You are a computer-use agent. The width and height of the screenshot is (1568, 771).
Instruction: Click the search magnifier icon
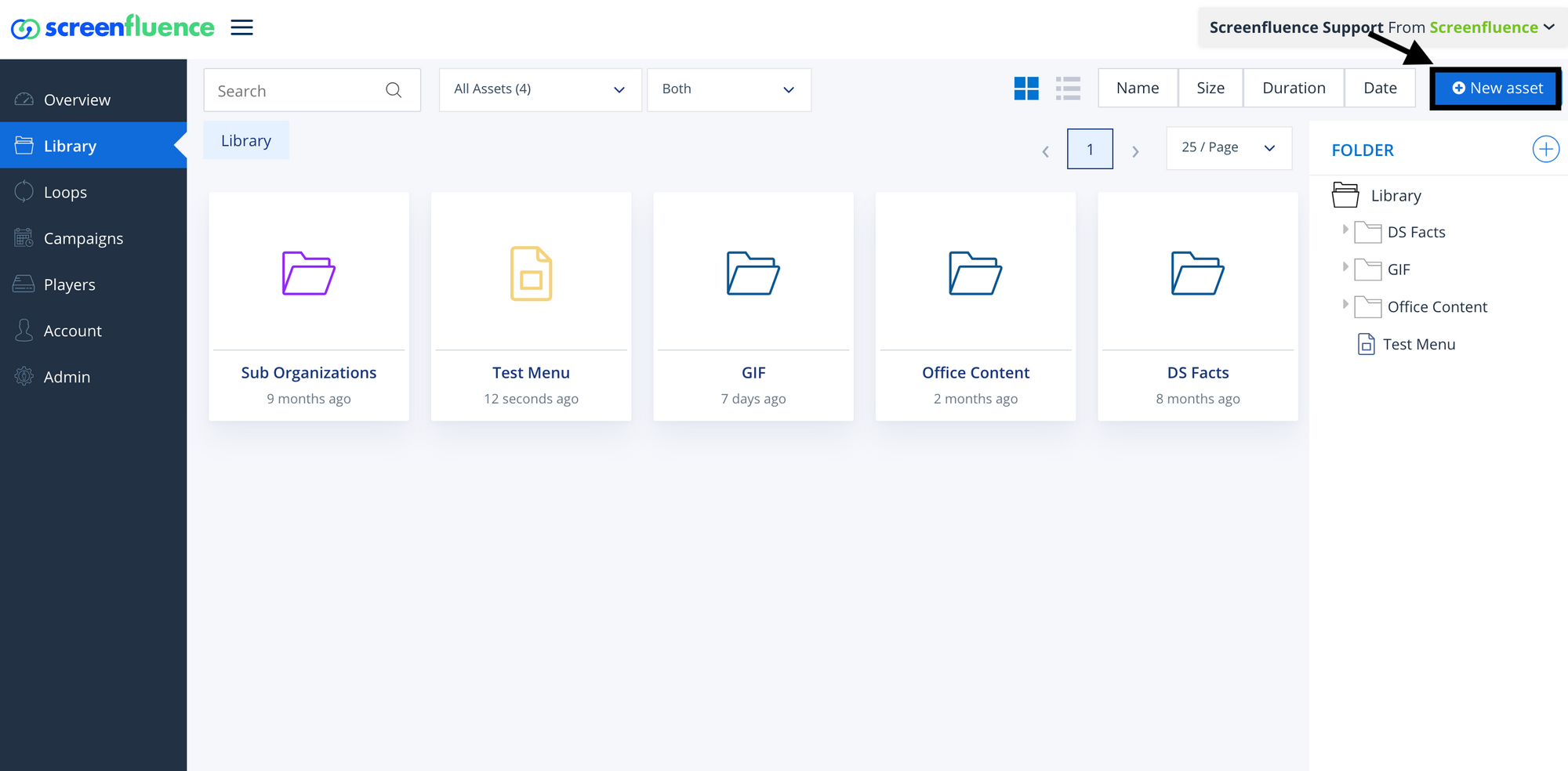coord(394,90)
